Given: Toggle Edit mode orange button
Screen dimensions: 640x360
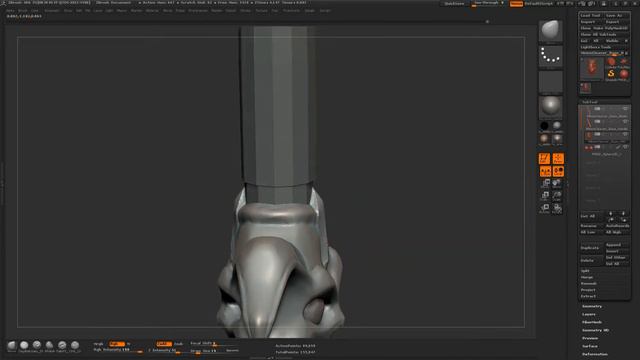Looking at the screenshot, I should point(544,158).
